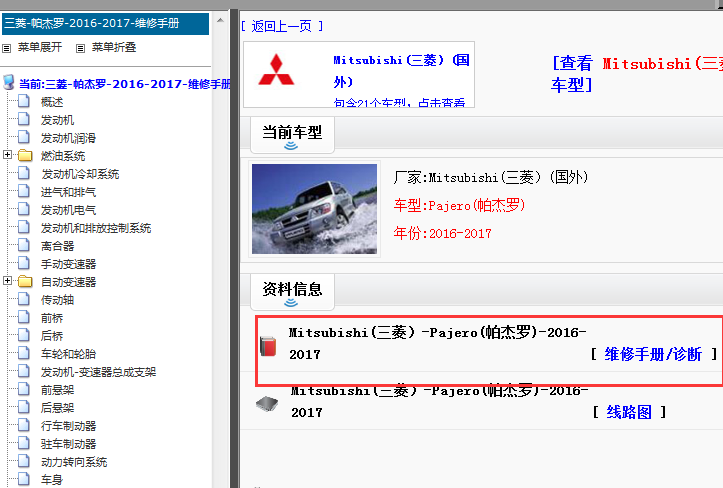
Task: Click the folder icon next to 自动变速器
Action: point(25,281)
